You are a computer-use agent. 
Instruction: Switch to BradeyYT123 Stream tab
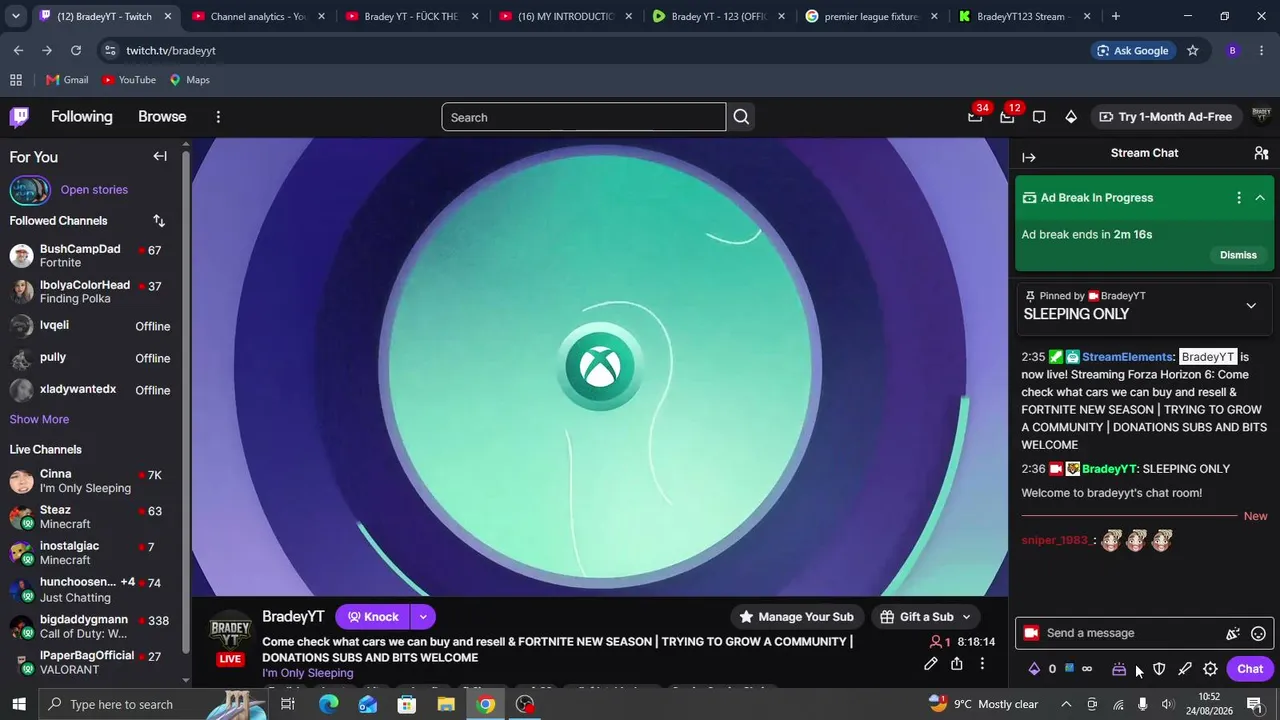point(1022,16)
